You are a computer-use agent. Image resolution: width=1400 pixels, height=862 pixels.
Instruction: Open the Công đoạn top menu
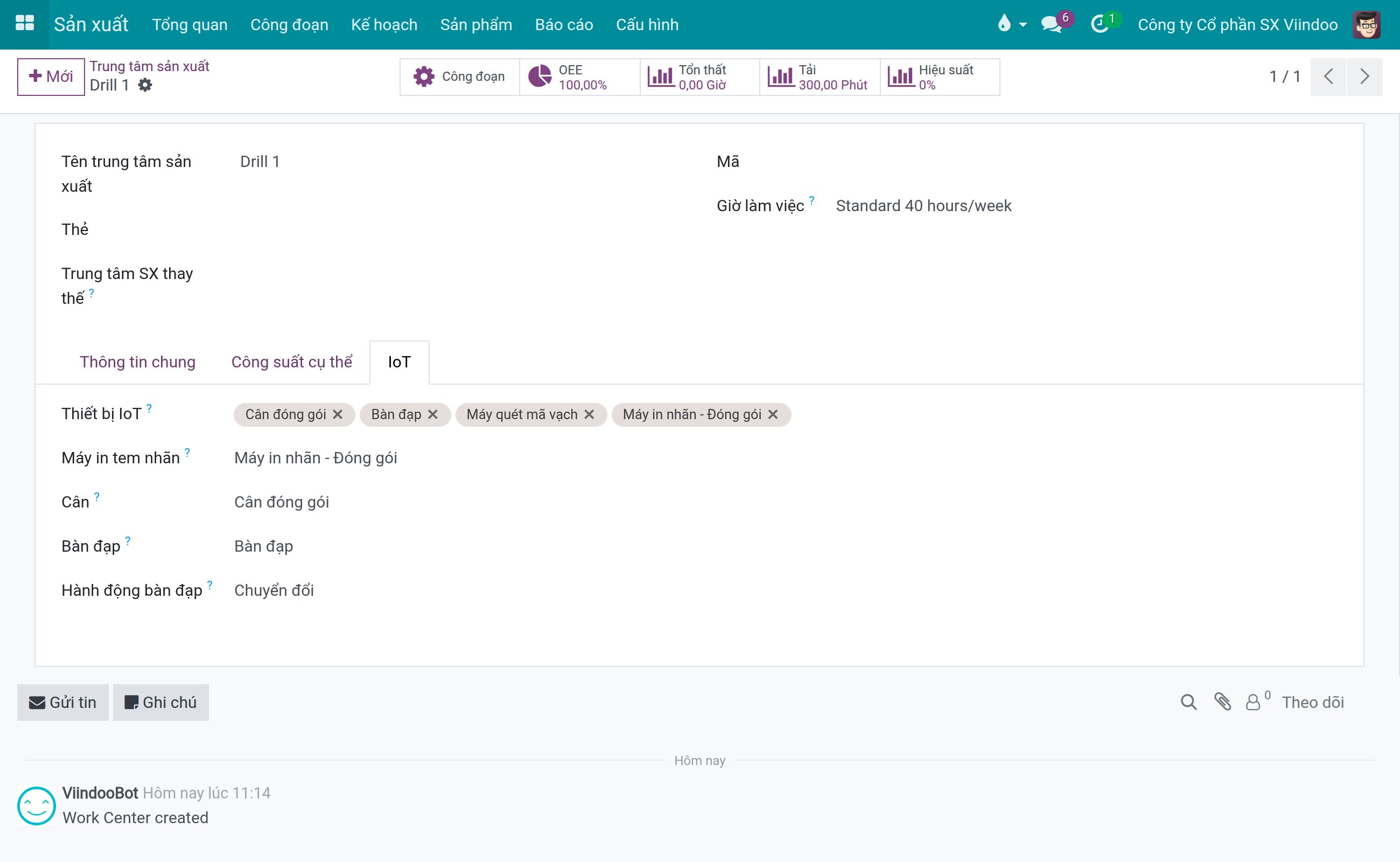pyautogui.click(x=290, y=25)
